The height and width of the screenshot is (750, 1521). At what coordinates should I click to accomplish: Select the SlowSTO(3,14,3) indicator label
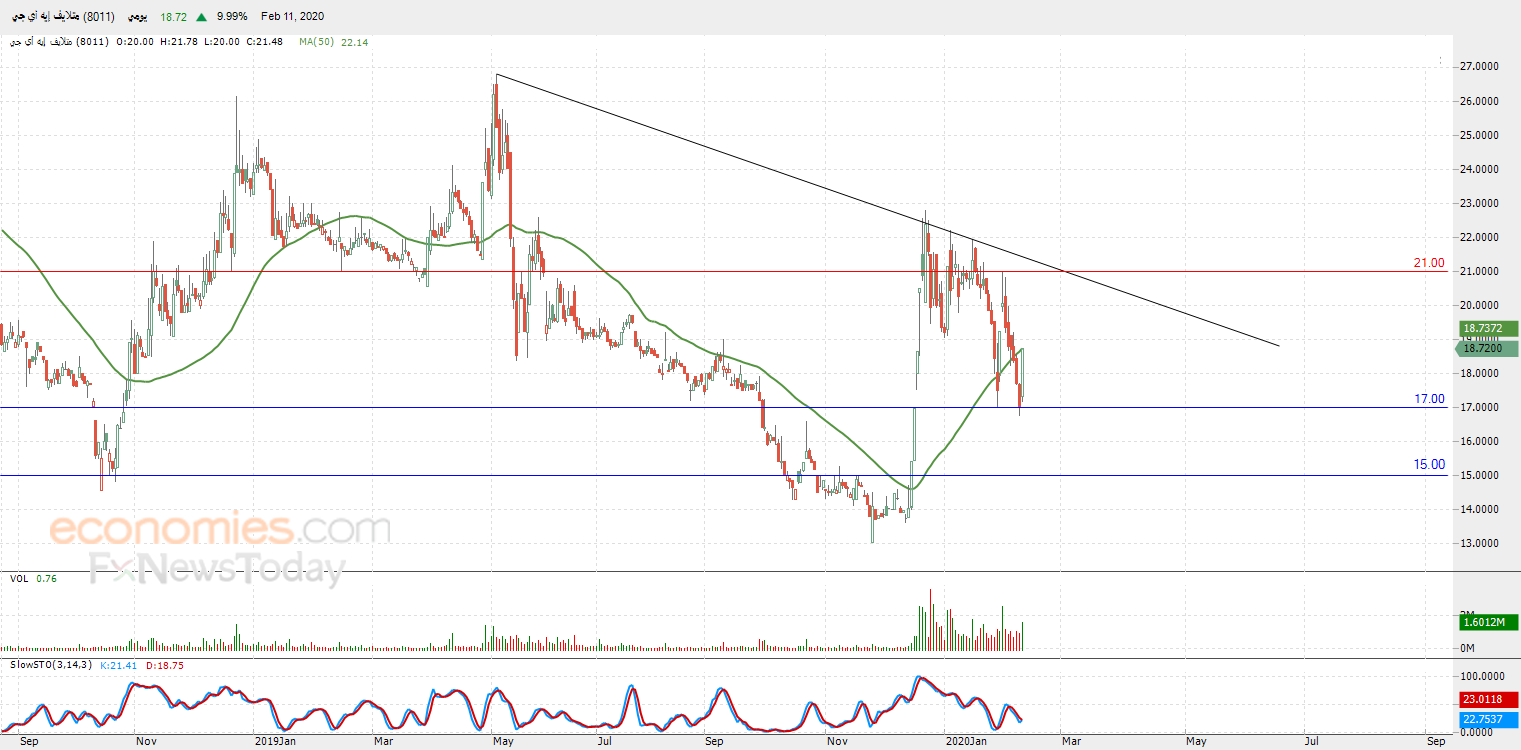click(x=51, y=665)
